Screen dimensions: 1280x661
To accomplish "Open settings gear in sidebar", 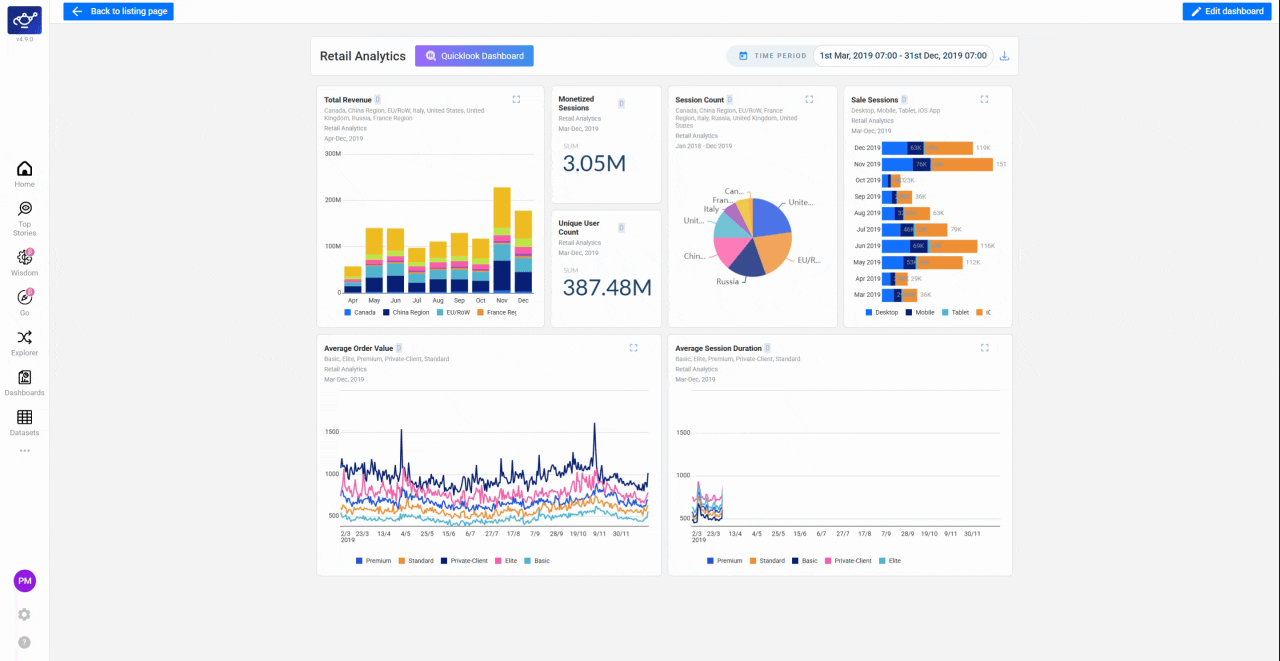I will tap(24, 614).
